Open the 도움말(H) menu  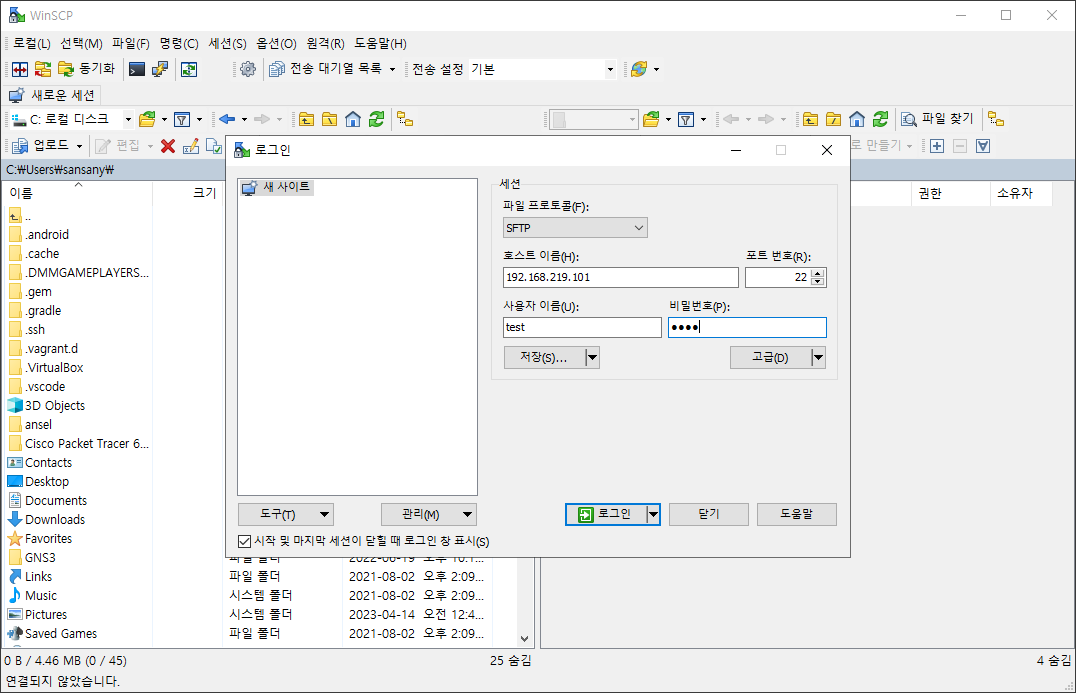[x=380, y=43]
